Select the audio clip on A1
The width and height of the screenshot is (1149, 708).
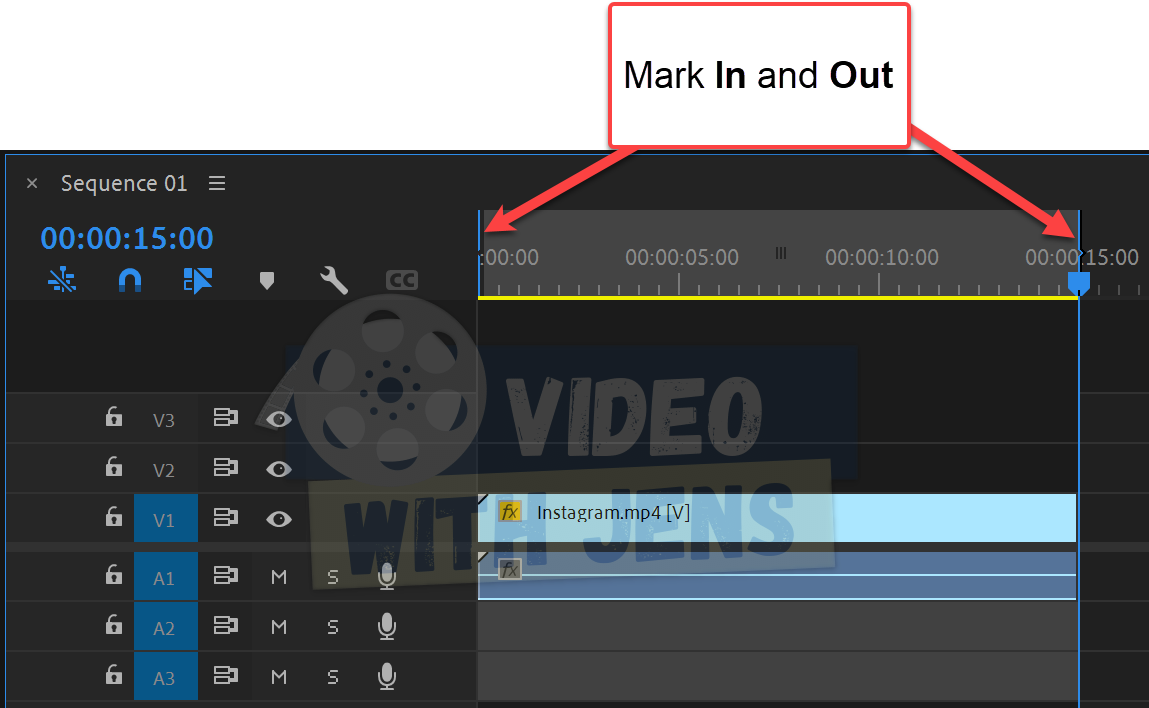point(777,576)
